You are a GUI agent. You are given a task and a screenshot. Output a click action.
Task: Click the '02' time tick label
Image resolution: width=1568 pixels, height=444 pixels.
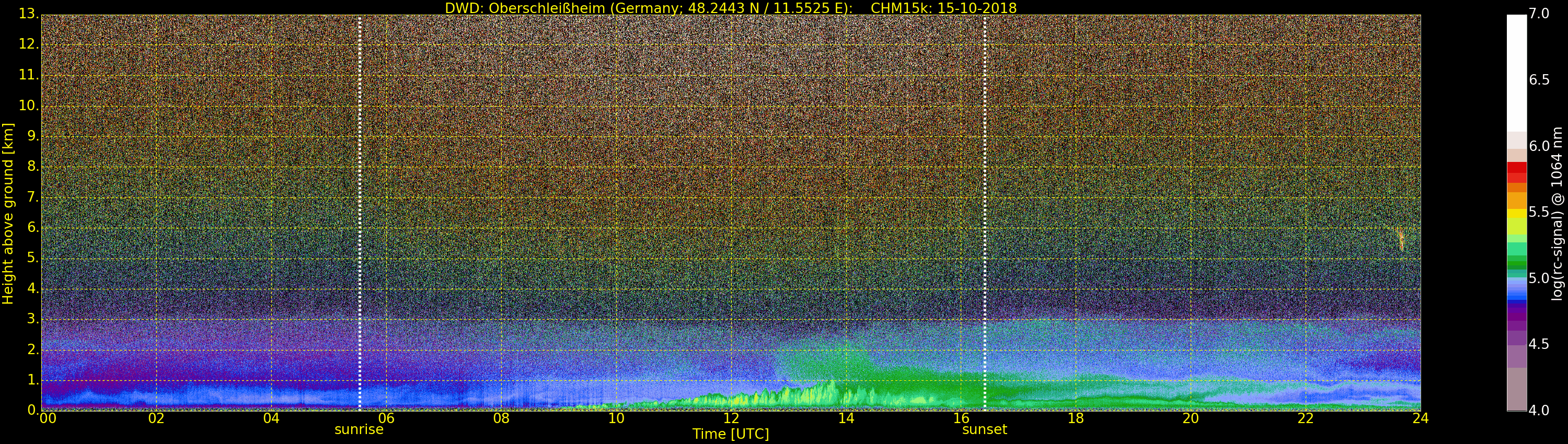[x=156, y=418]
